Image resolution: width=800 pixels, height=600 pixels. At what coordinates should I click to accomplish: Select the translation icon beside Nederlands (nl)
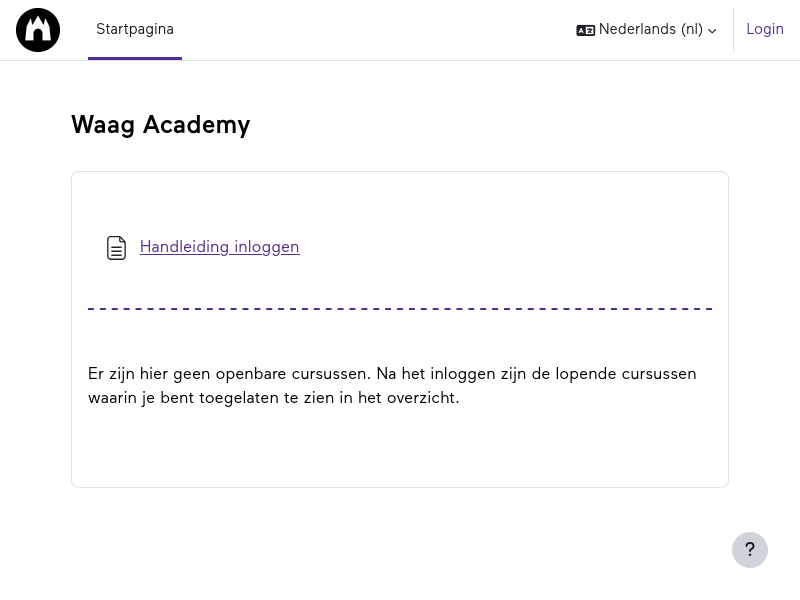(586, 30)
